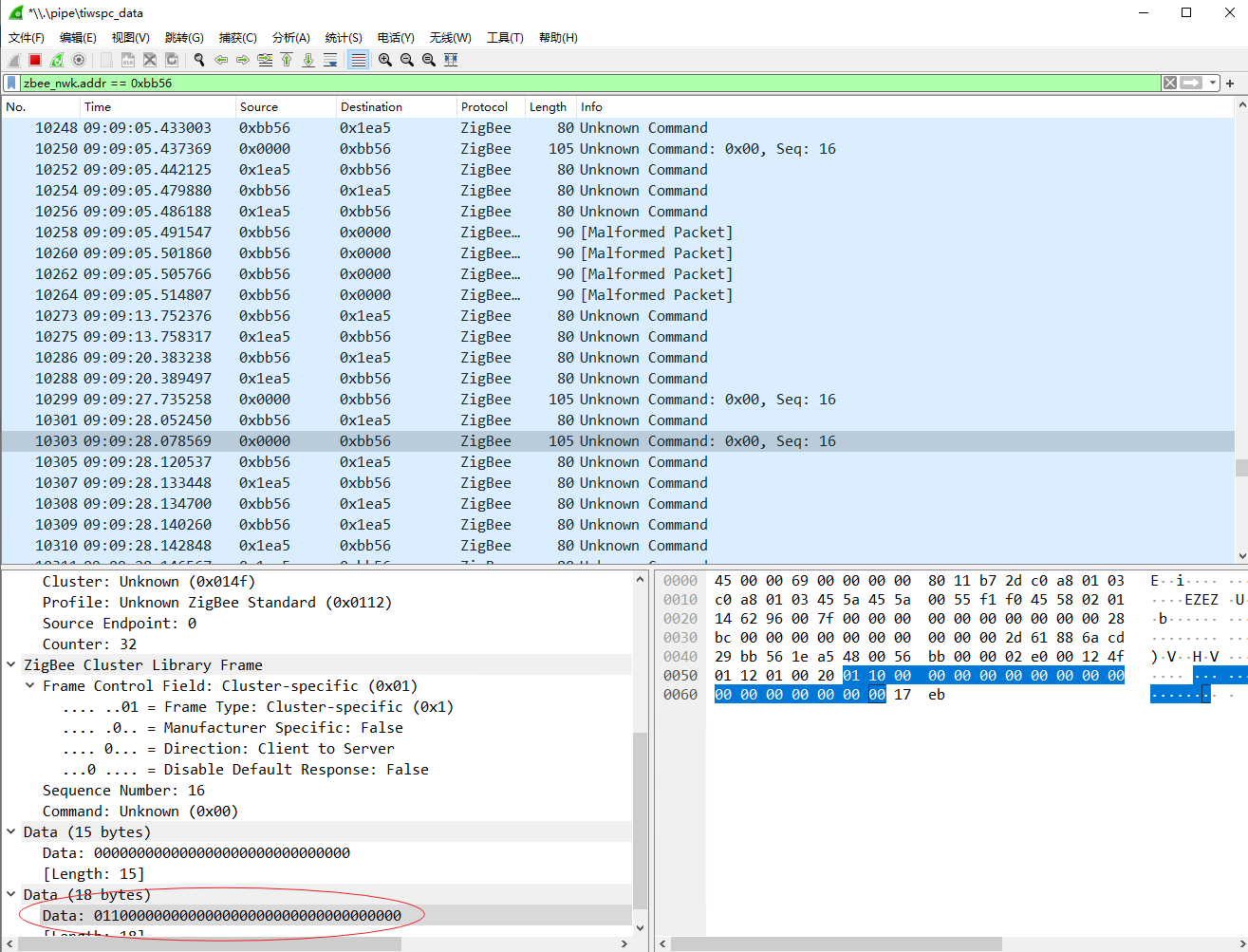This screenshot has height=952, width=1248.
Task: Jump to first packet with up-arrow icon
Action: 285,59
